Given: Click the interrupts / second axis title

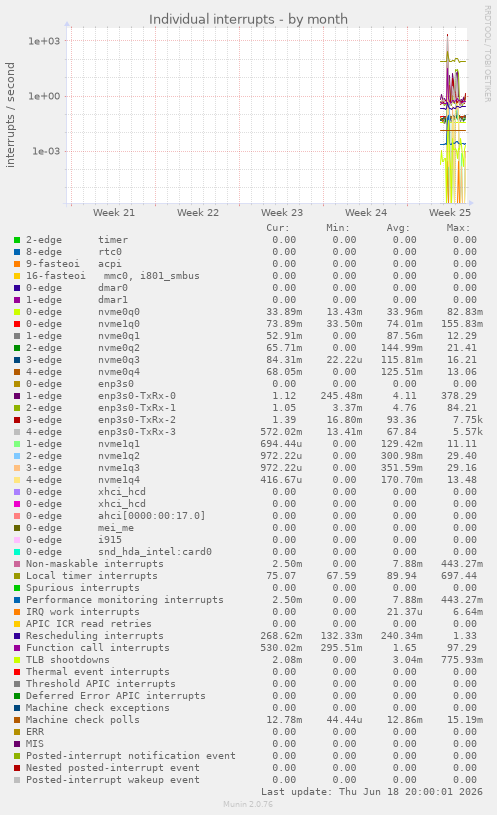Looking at the screenshot, I should pos(10,115).
